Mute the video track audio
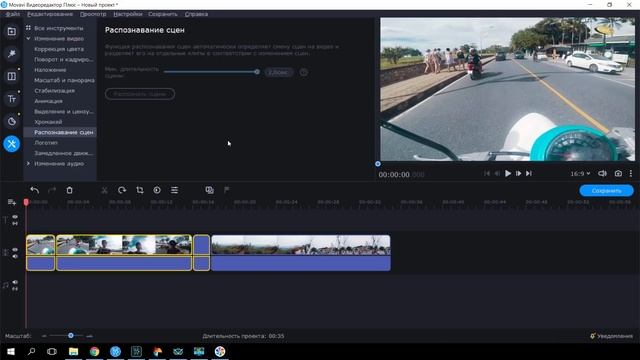This screenshot has height=360, width=640. click(x=15, y=256)
